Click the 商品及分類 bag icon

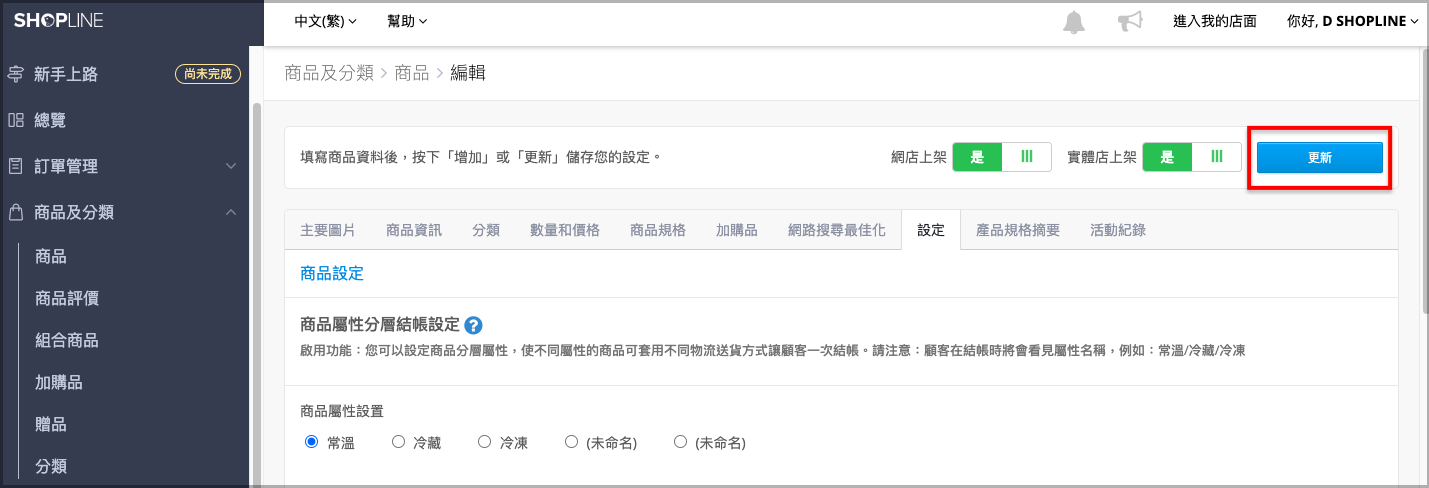15,212
